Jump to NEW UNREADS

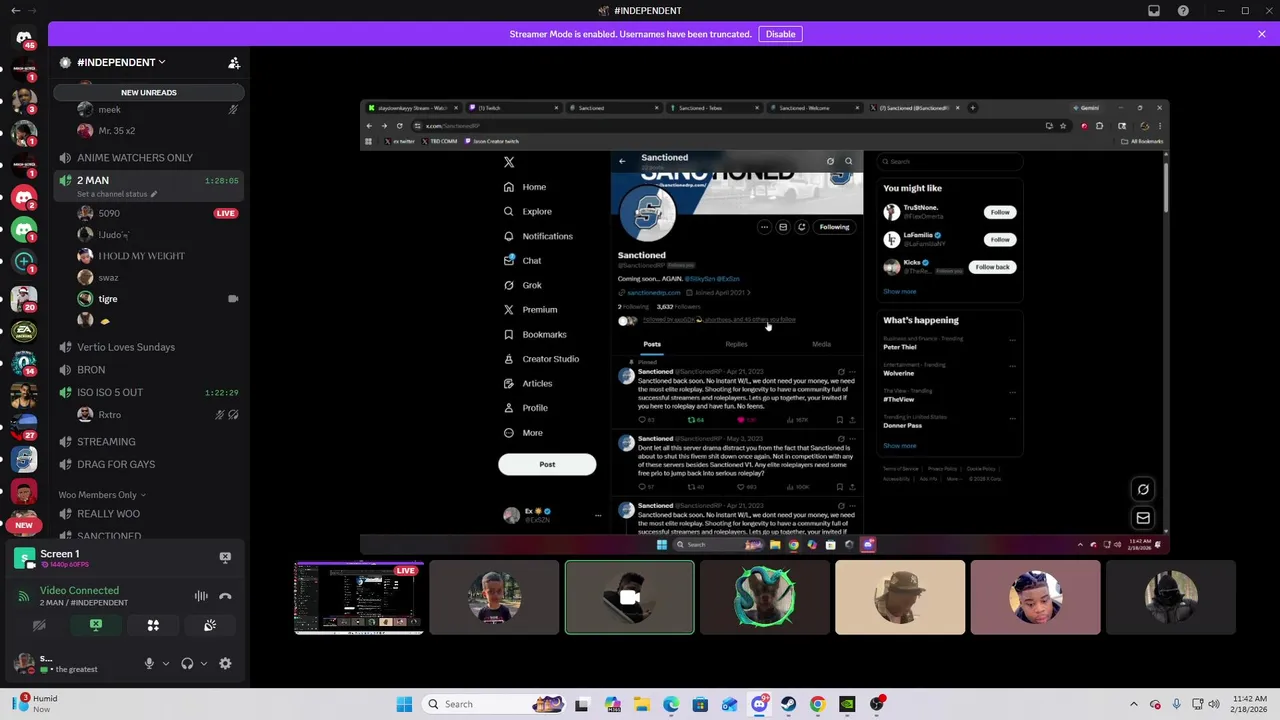click(148, 92)
